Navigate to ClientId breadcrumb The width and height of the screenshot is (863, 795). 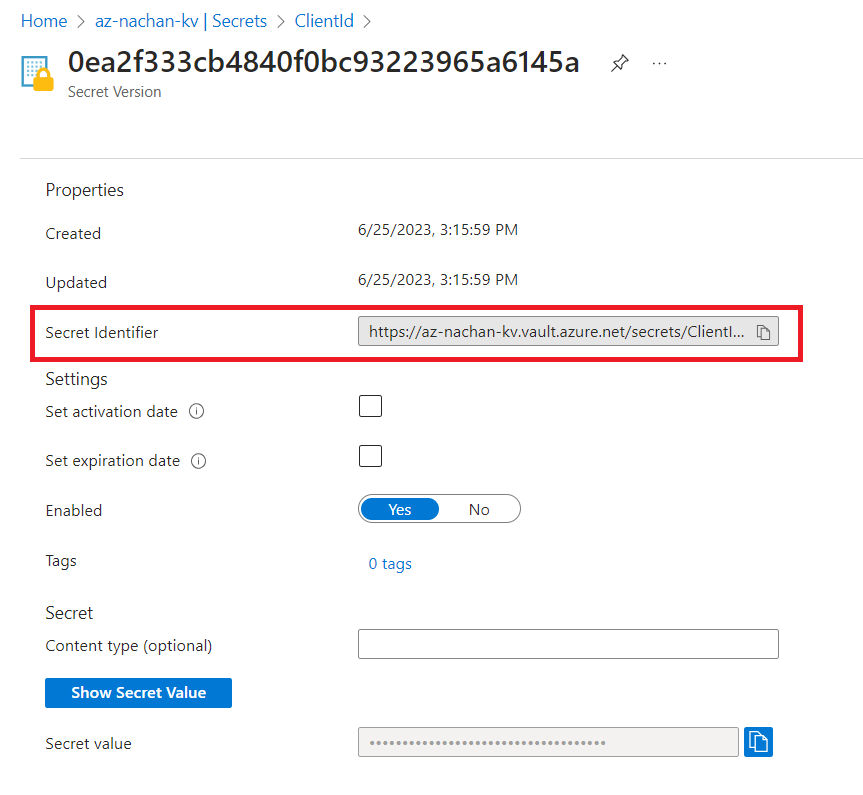click(324, 20)
